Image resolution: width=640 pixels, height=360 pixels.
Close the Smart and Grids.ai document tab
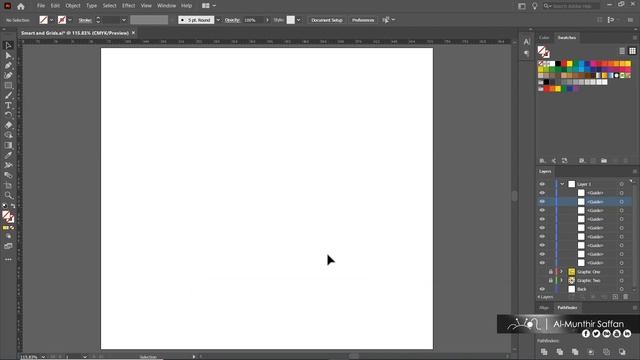pyautogui.click(x=133, y=33)
